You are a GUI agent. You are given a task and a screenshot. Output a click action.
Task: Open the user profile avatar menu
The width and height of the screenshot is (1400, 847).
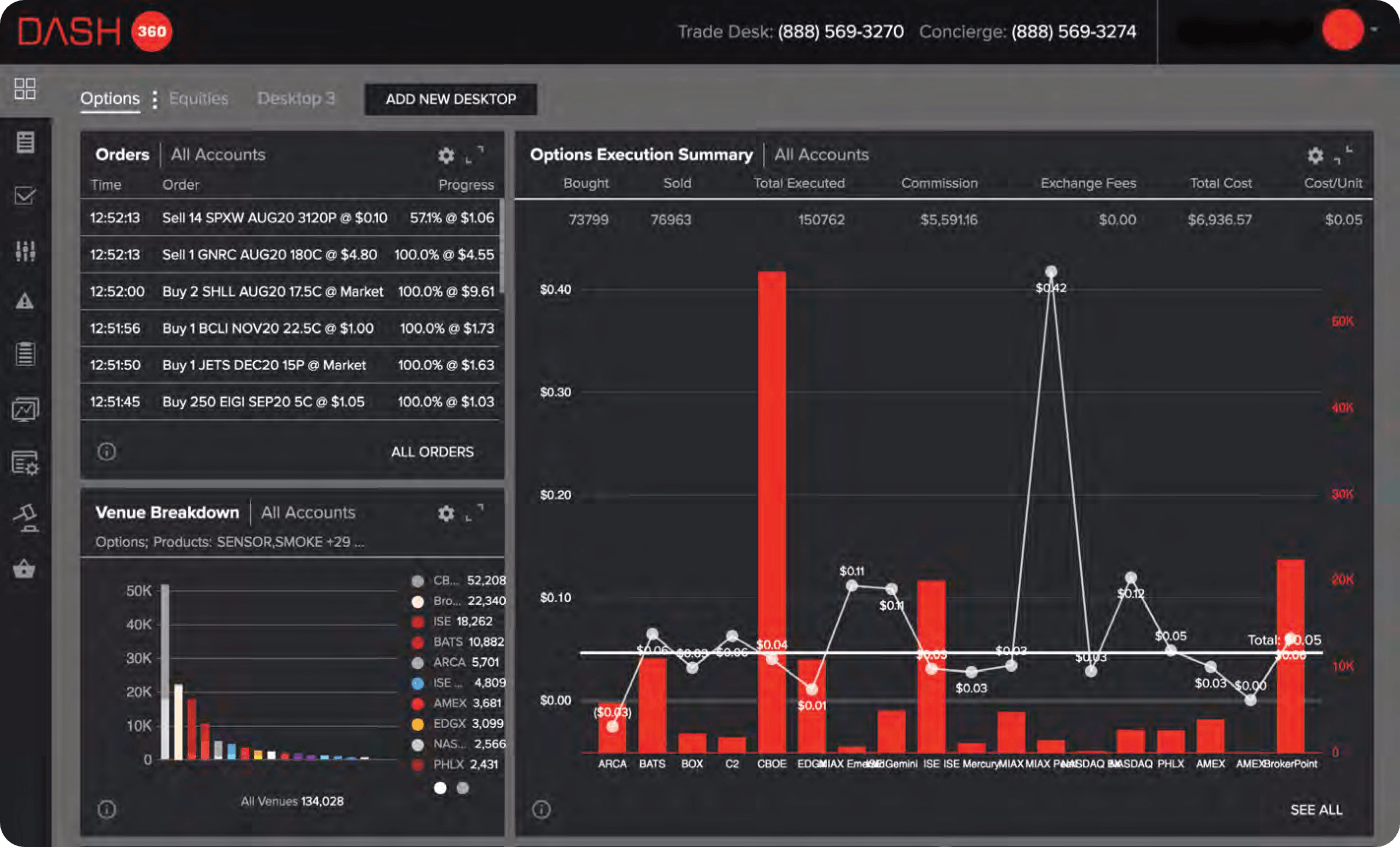(1343, 31)
